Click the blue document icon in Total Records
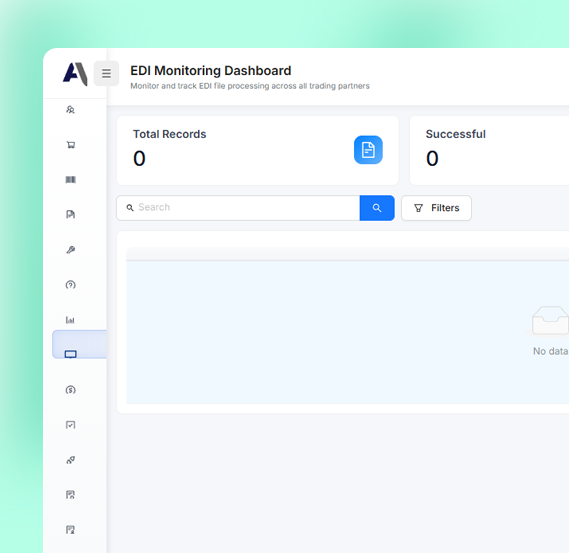 (x=368, y=150)
